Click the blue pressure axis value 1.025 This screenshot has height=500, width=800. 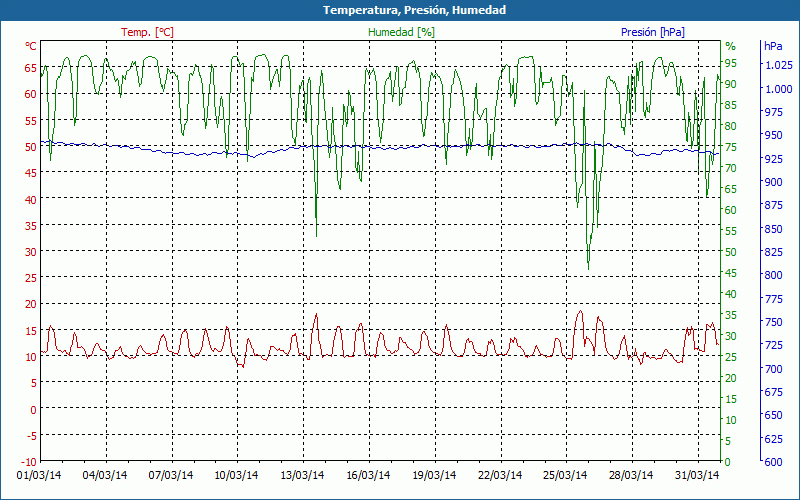click(779, 65)
